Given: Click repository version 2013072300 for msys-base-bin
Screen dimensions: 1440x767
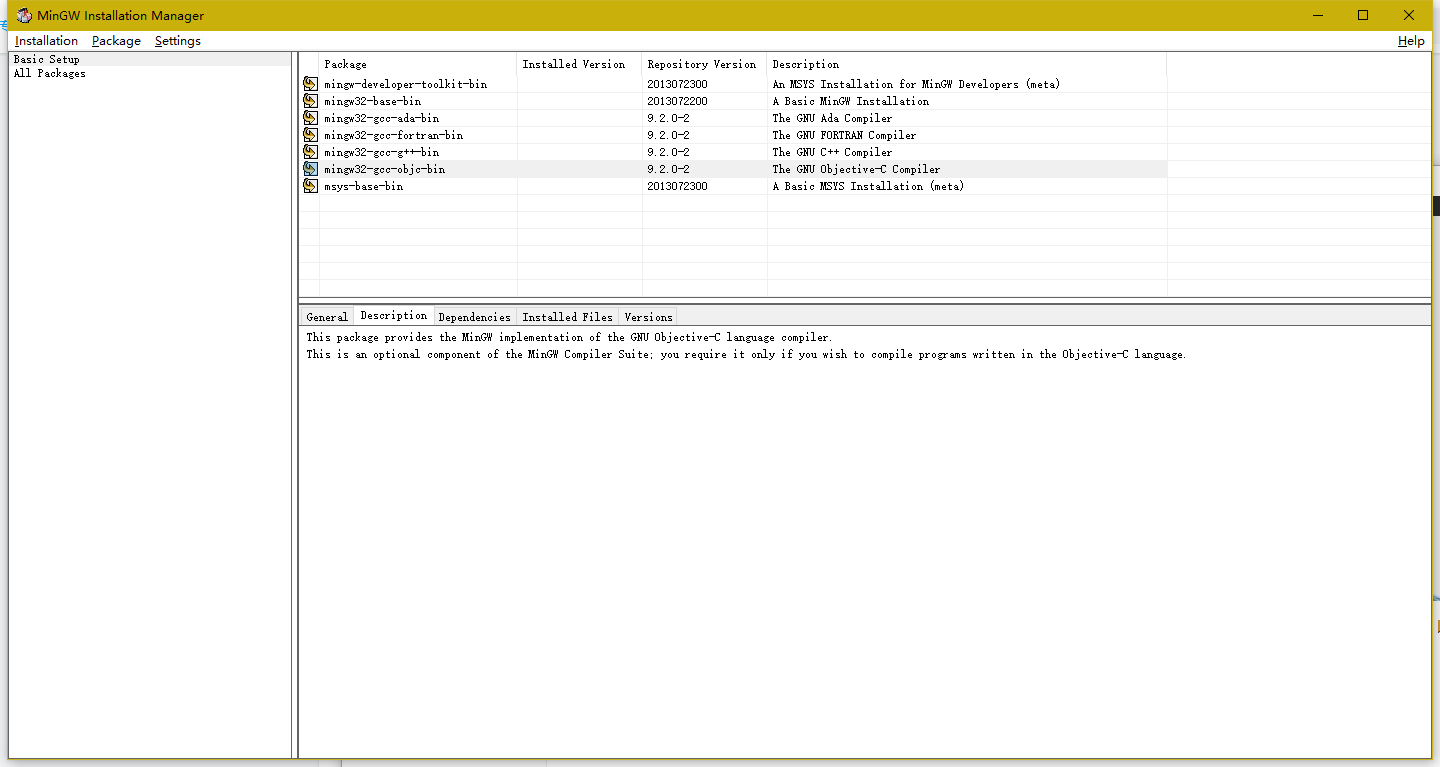Looking at the screenshot, I should pyautogui.click(x=677, y=186).
